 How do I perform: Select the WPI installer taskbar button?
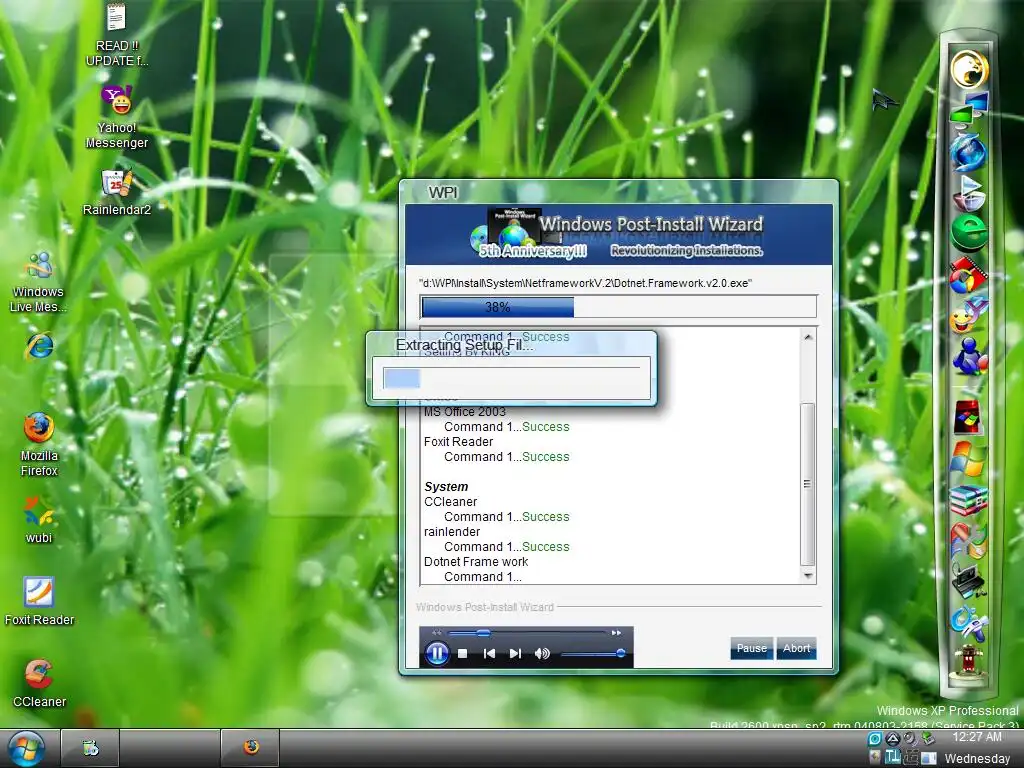tap(90, 748)
